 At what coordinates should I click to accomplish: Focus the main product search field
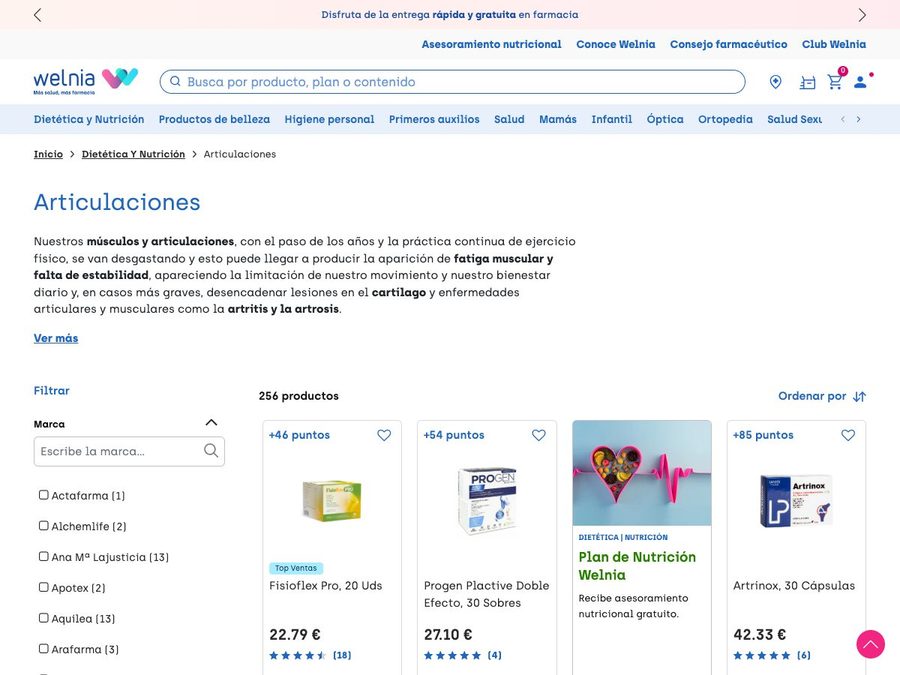coord(452,82)
